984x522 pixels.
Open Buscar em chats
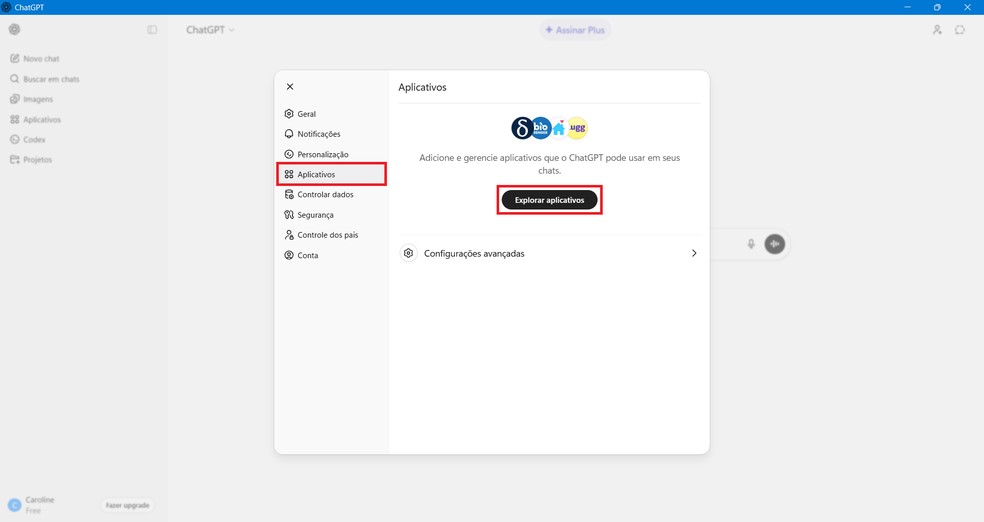tap(45, 79)
